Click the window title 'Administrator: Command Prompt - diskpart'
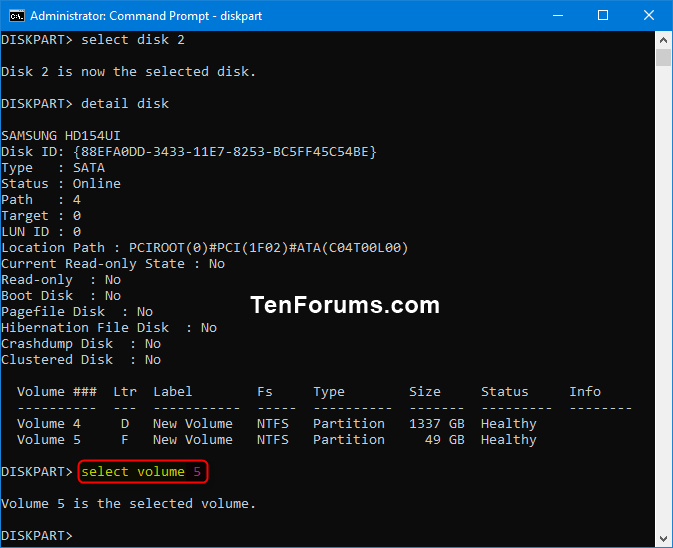The image size is (673, 548). tap(146, 16)
